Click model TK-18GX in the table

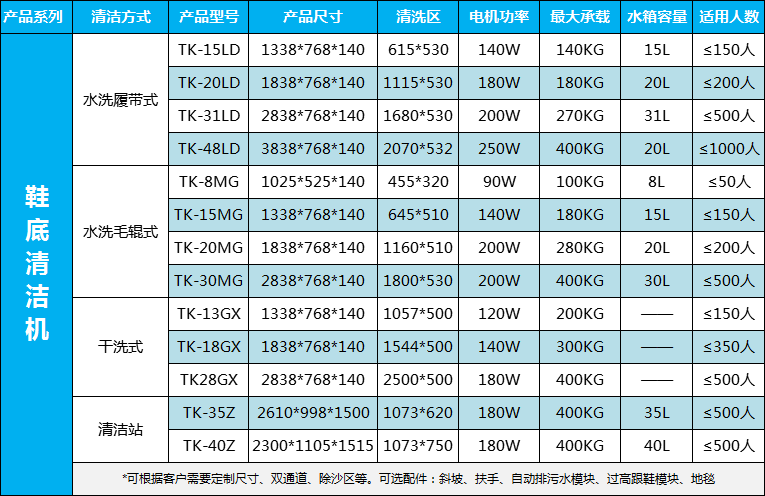pos(208,346)
